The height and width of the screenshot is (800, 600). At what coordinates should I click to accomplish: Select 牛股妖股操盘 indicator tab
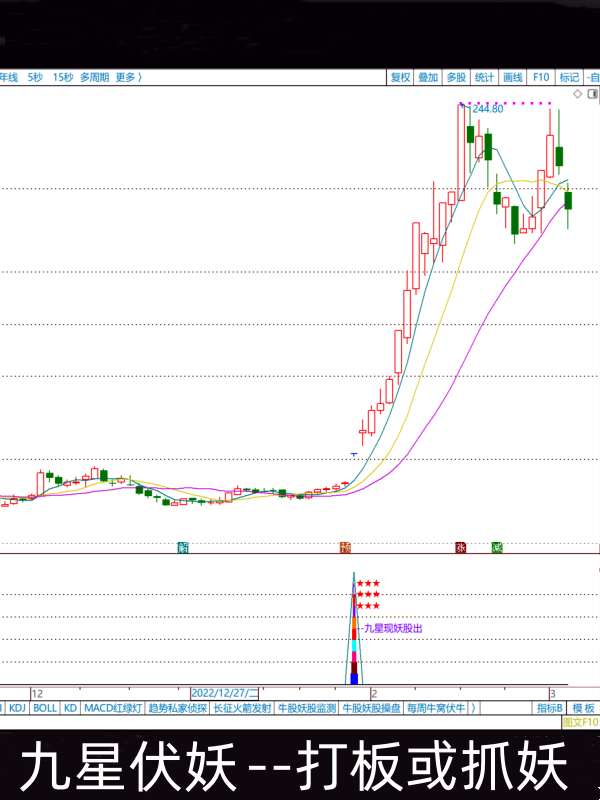[x=371, y=708]
